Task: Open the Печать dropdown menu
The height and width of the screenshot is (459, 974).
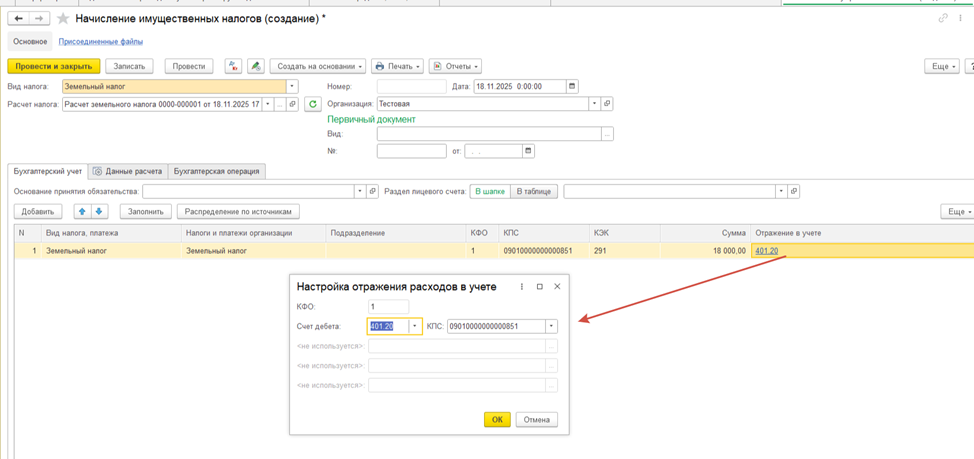Action: tap(398, 66)
